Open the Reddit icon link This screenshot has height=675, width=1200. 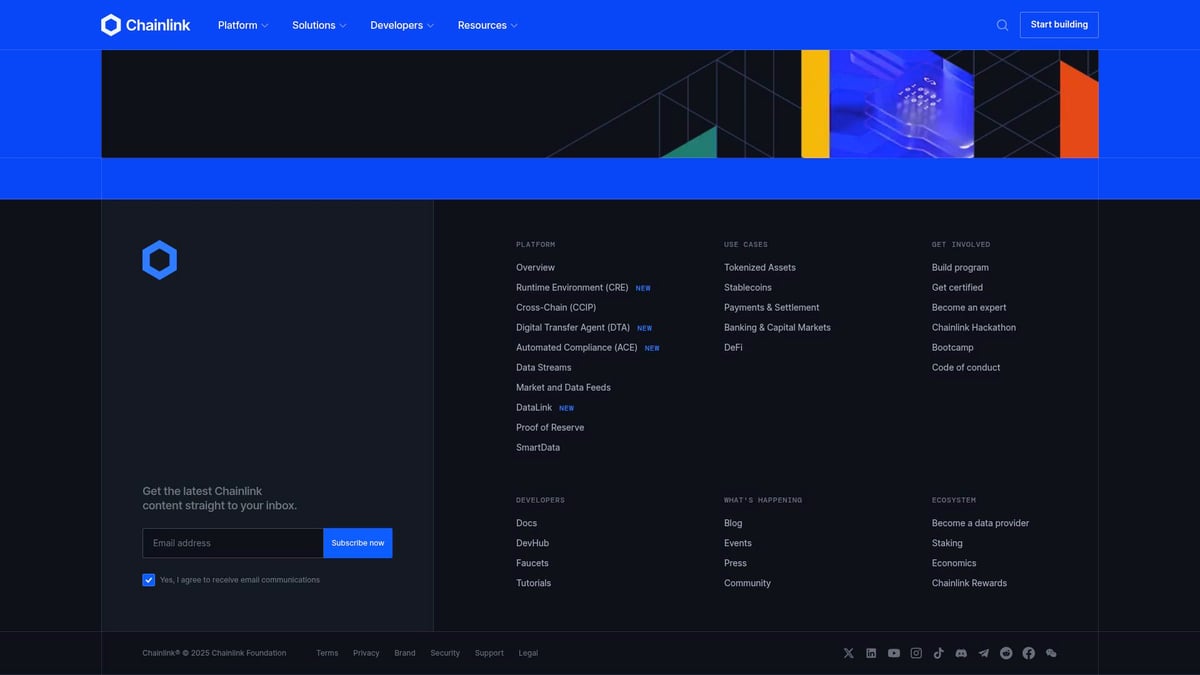pos(1006,653)
